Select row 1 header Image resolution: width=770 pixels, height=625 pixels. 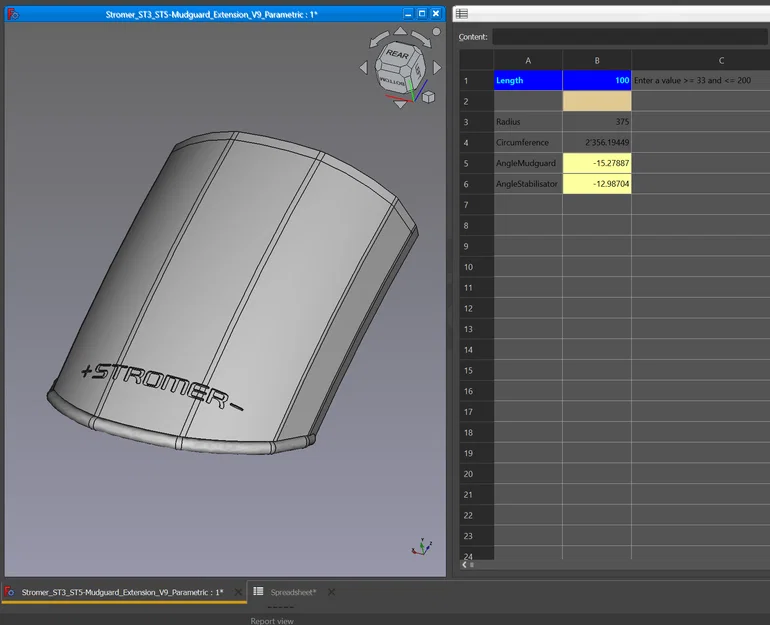pos(476,81)
